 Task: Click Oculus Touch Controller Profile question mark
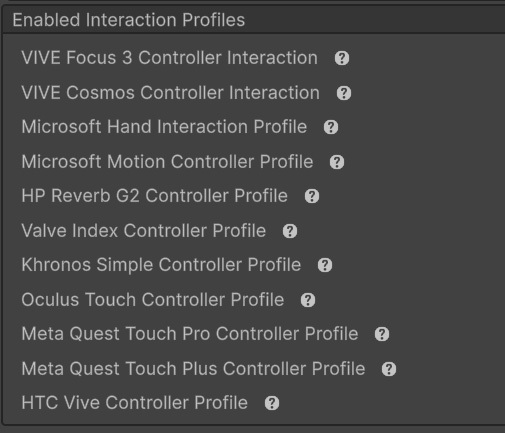tap(308, 300)
